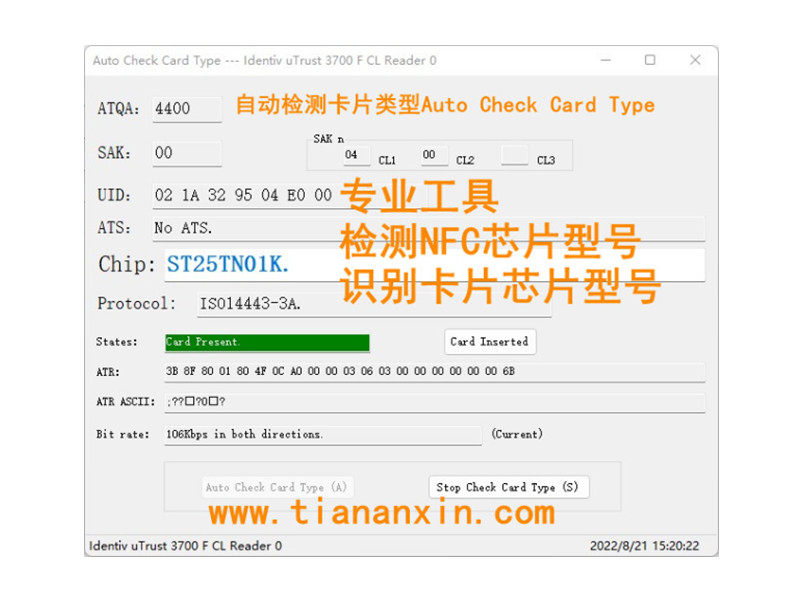
Task: Click the States: label
Action: tap(117, 342)
